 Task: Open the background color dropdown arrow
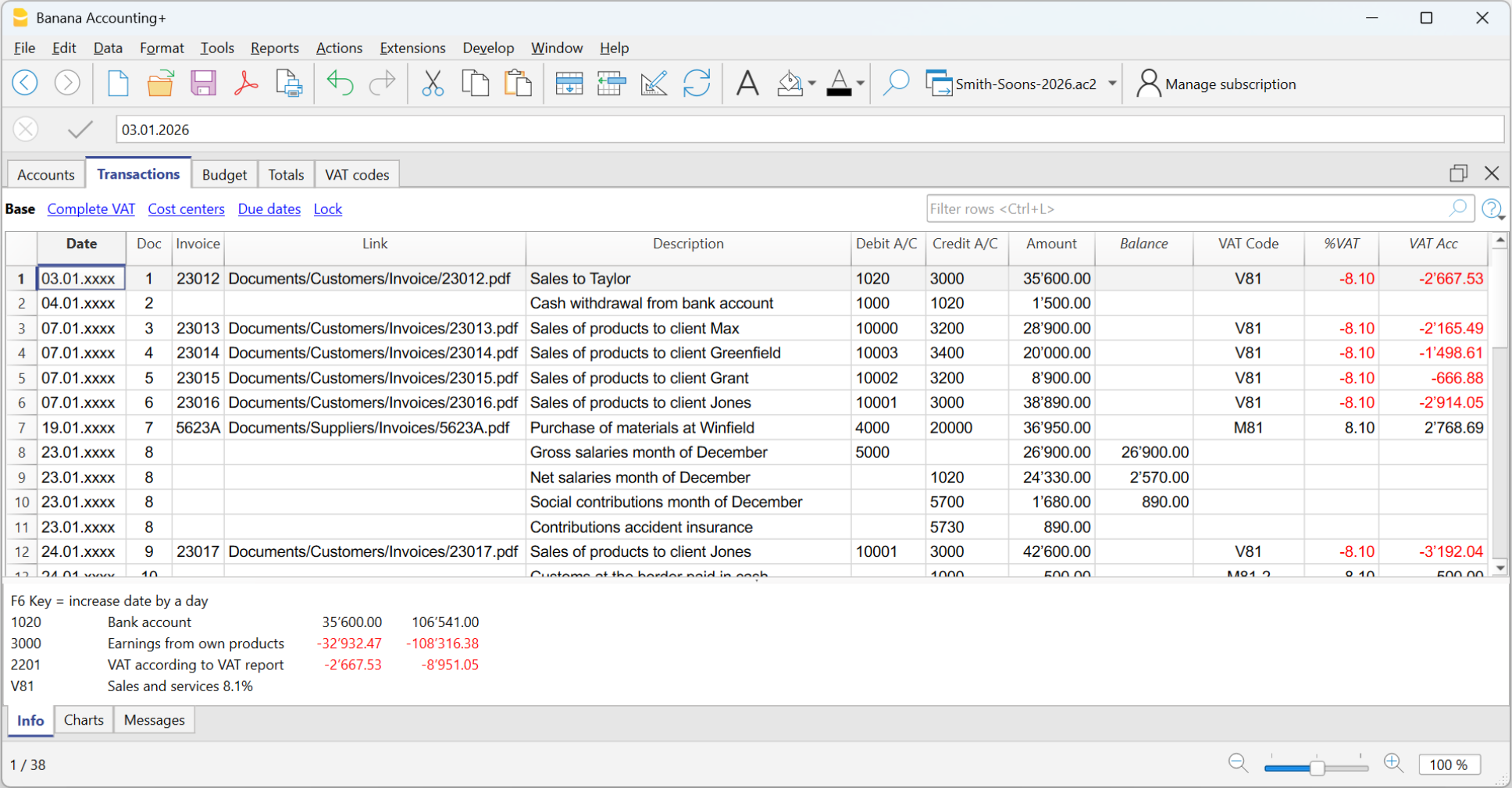pyautogui.click(x=812, y=84)
